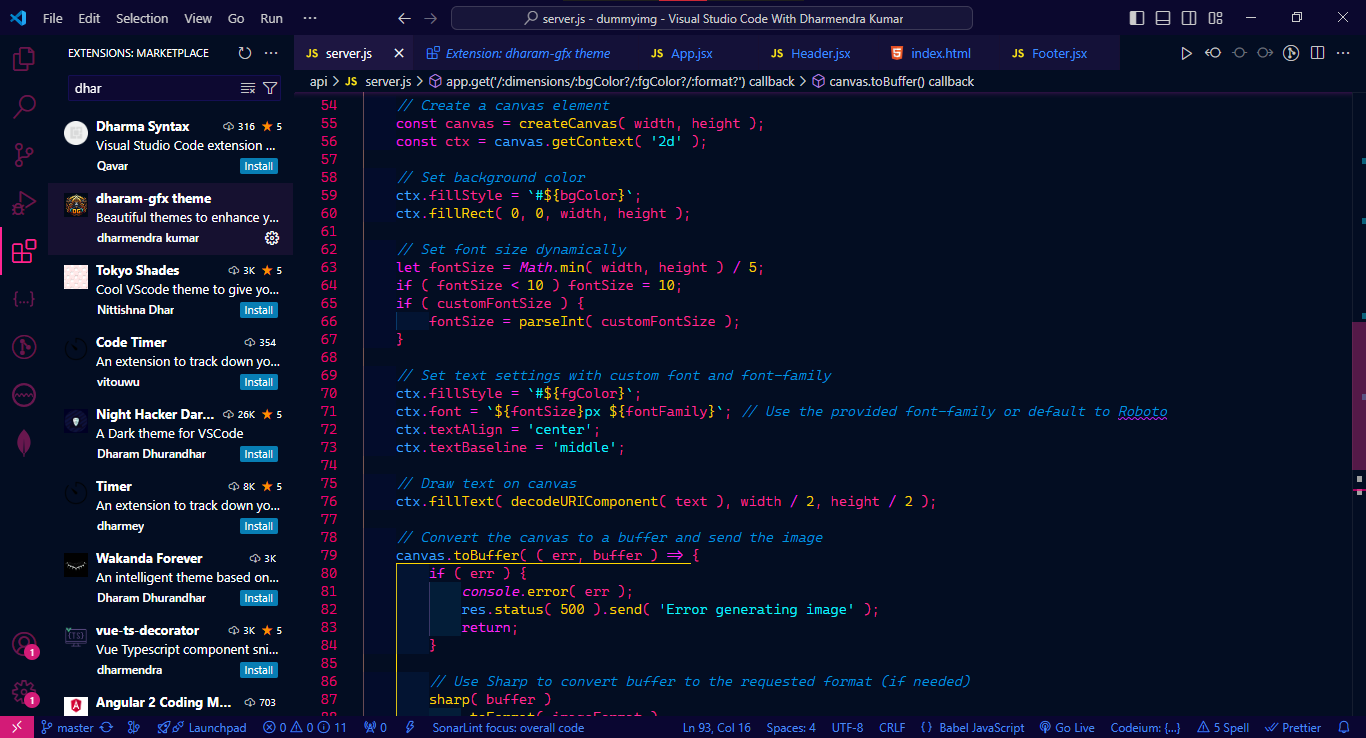The image size is (1366, 738).
Task: Install the Code Timer extension
Action: [x=259, y=382]
